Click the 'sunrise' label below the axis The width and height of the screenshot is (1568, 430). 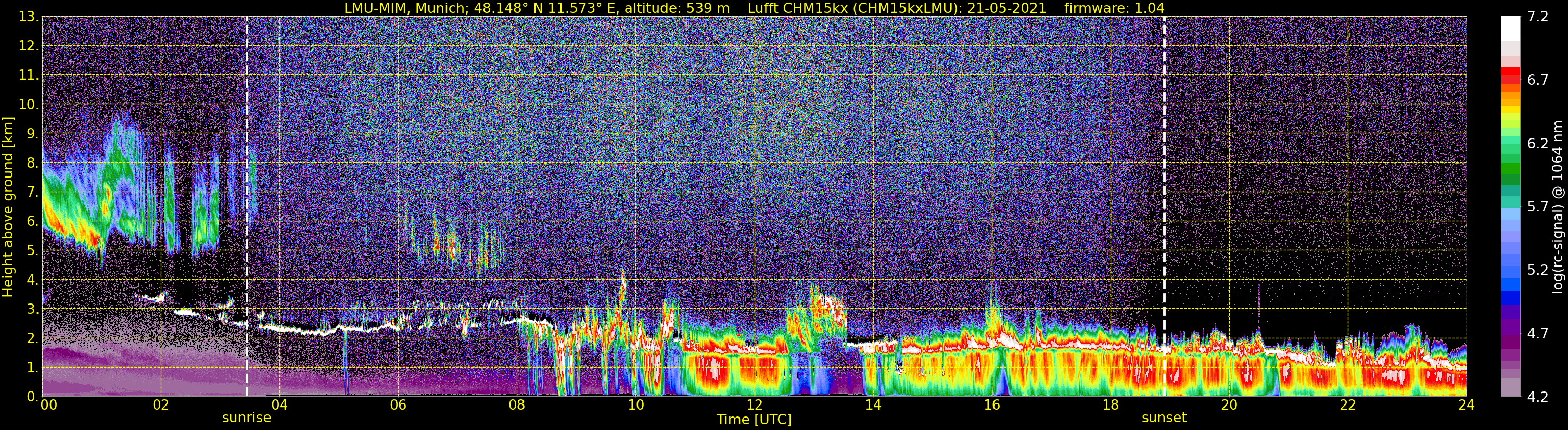[247, 418]
